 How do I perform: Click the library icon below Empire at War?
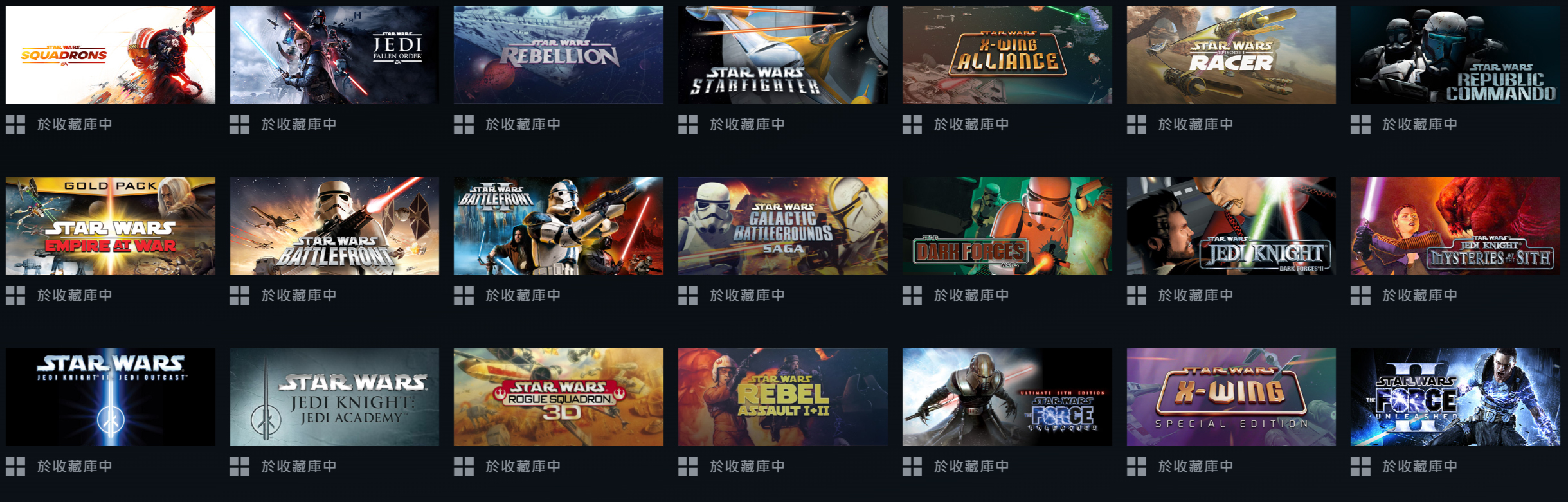pos(15,296)
